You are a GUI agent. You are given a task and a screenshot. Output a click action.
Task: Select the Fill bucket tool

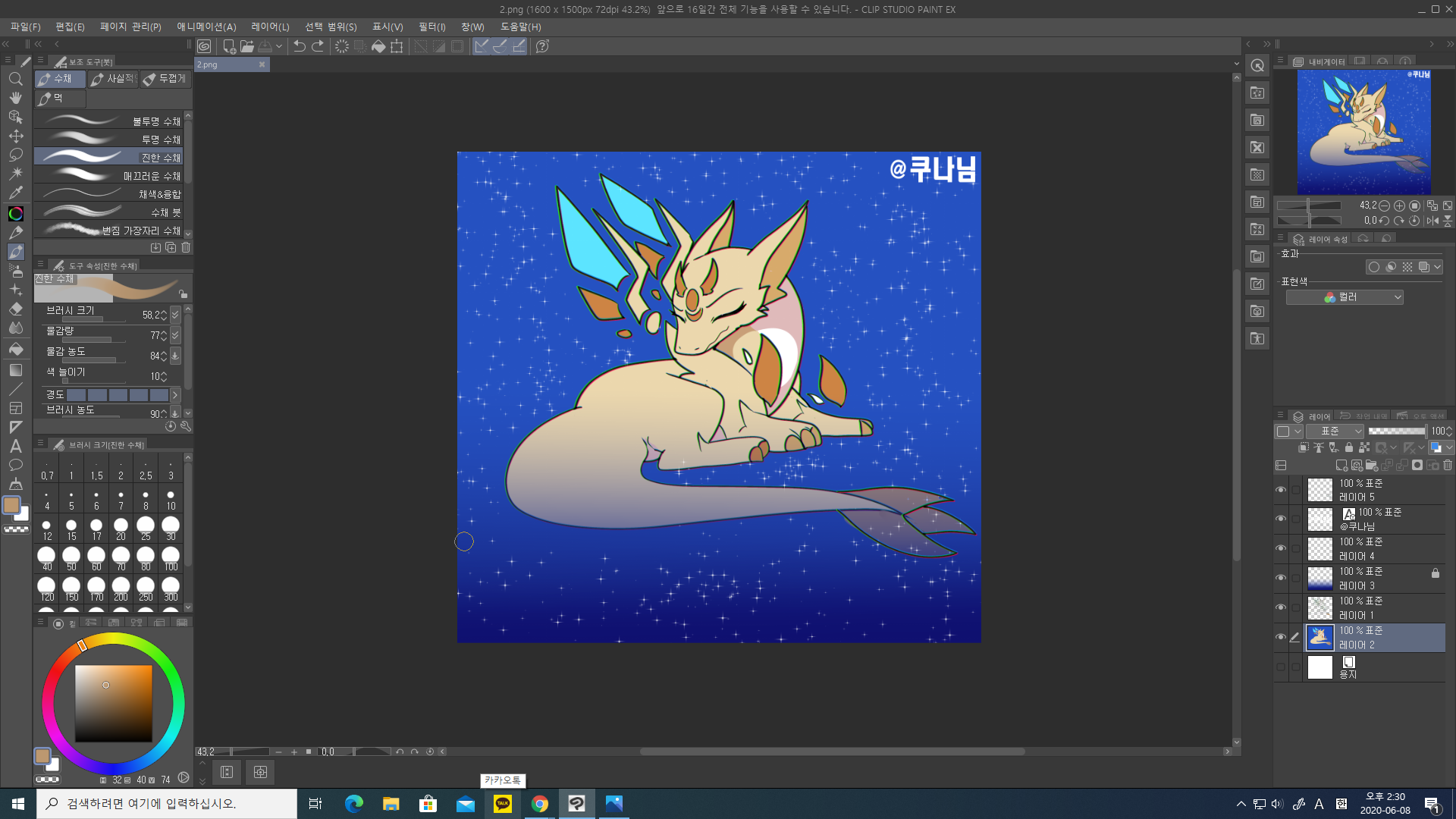(x=15, y=349)
